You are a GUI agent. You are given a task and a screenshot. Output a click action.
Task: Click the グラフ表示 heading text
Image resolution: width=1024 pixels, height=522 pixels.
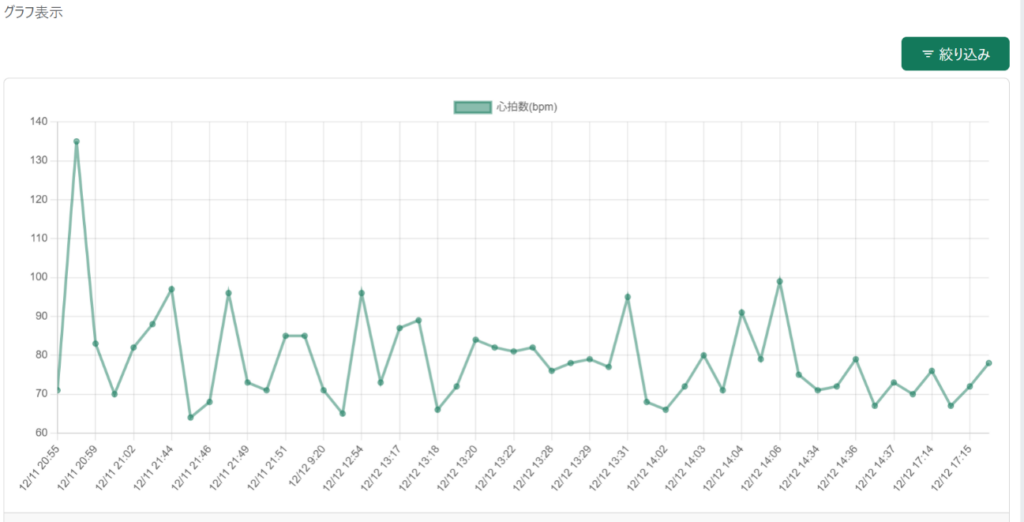[x=34, y=12]
